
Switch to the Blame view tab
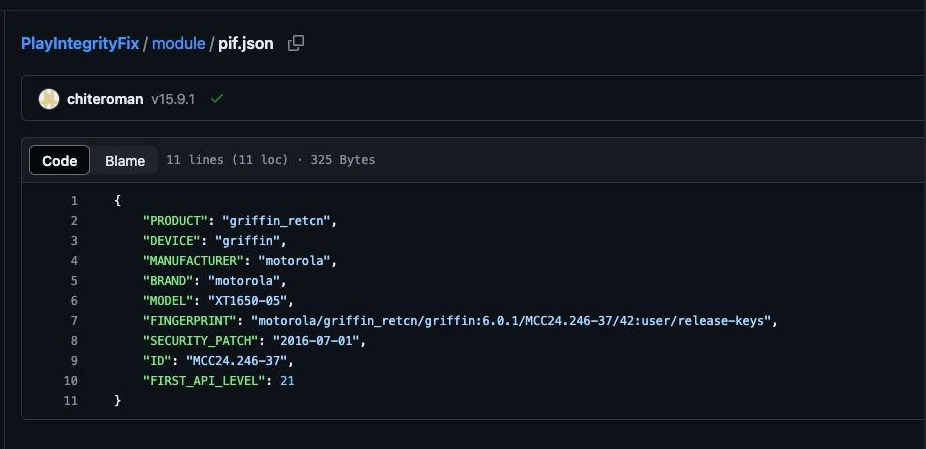pyautogui.click(x=125, y=160)
